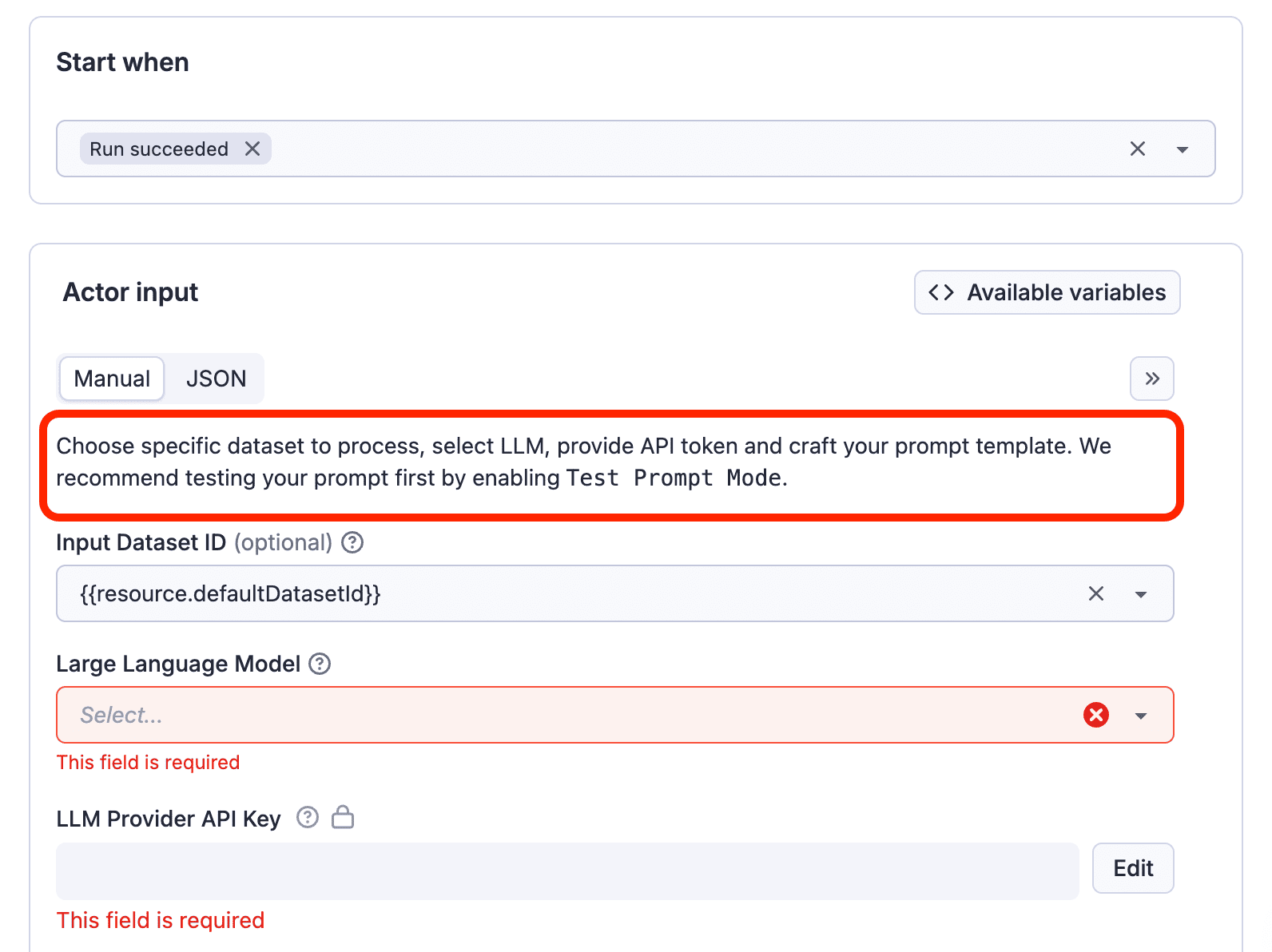The image size is (1272, 952).
Task: Expand the Start when dropdown arrow
Action: 1183,149
